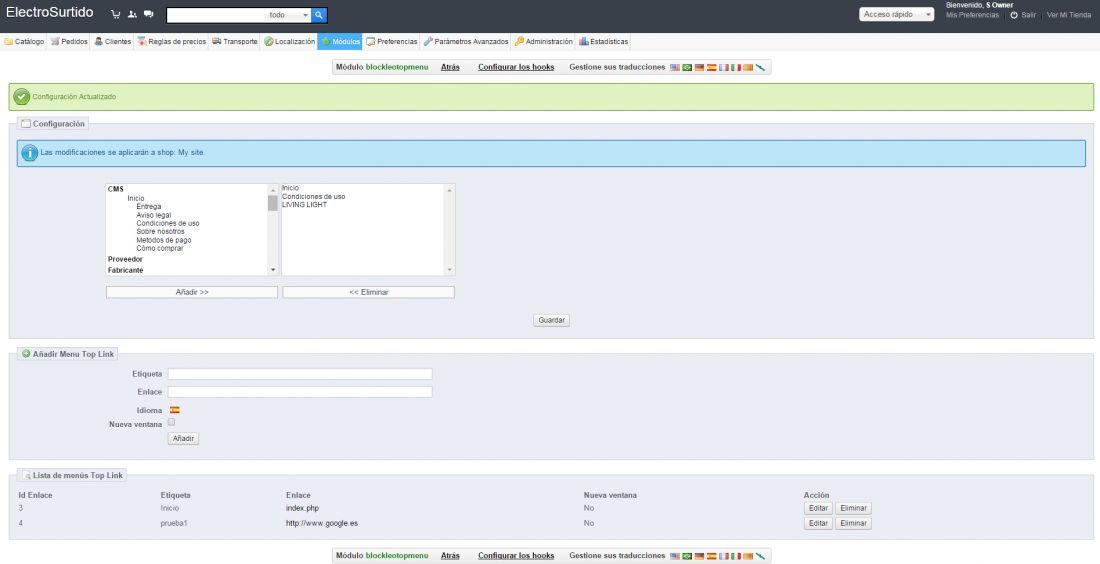Click the Guardar button

551,320
